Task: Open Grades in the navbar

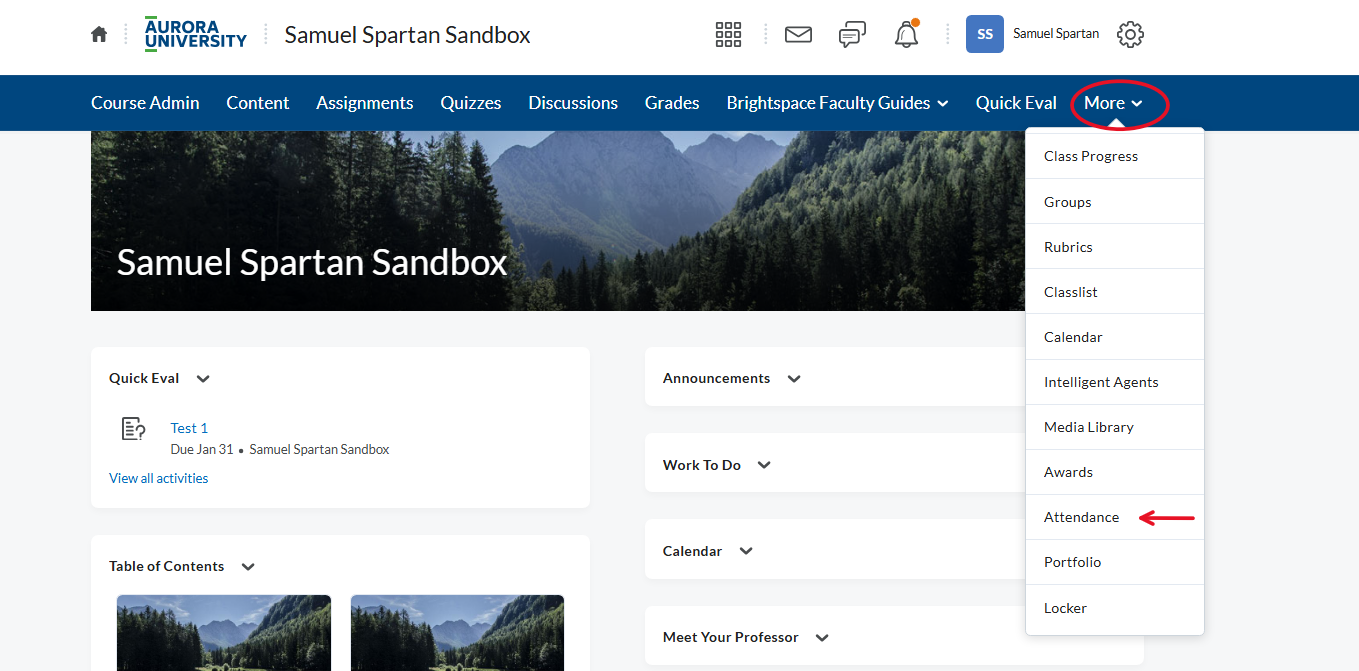Action: pos(672,103)
